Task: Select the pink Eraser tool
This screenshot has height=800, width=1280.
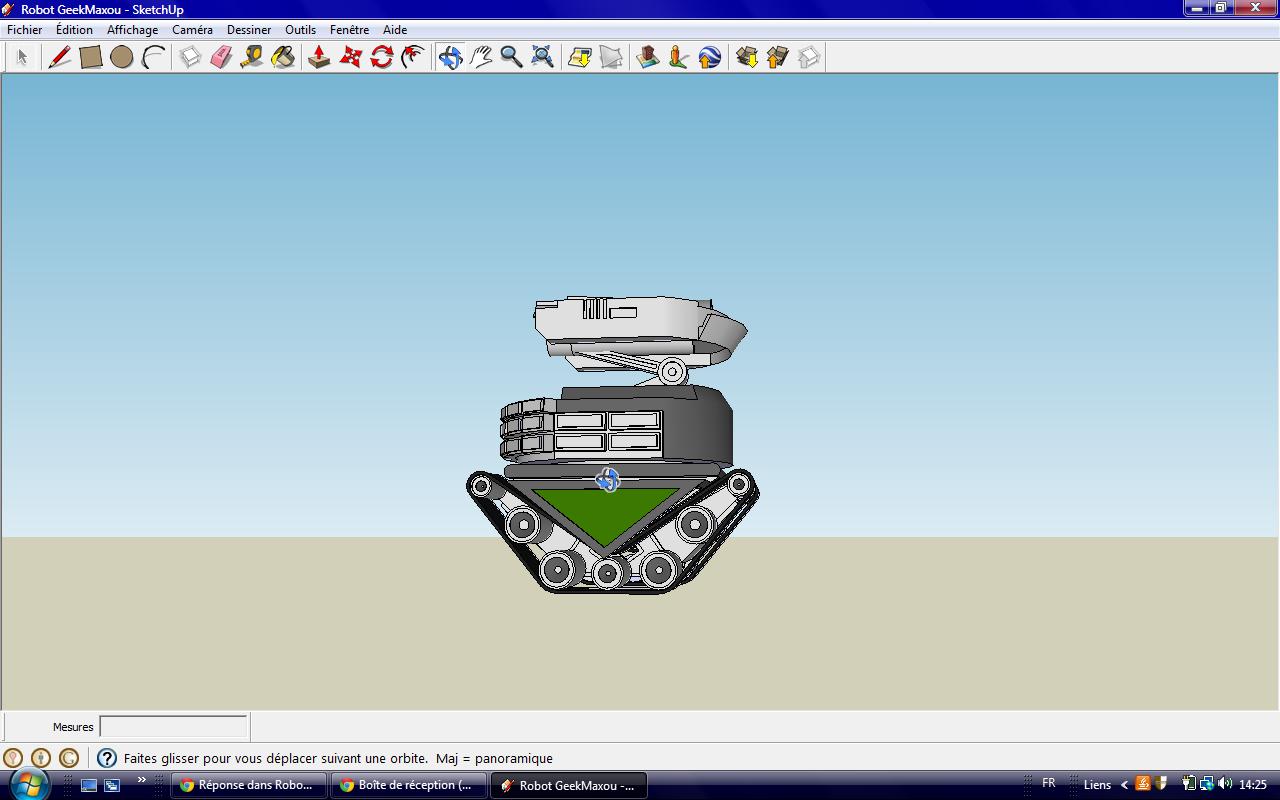Action: 221,57
